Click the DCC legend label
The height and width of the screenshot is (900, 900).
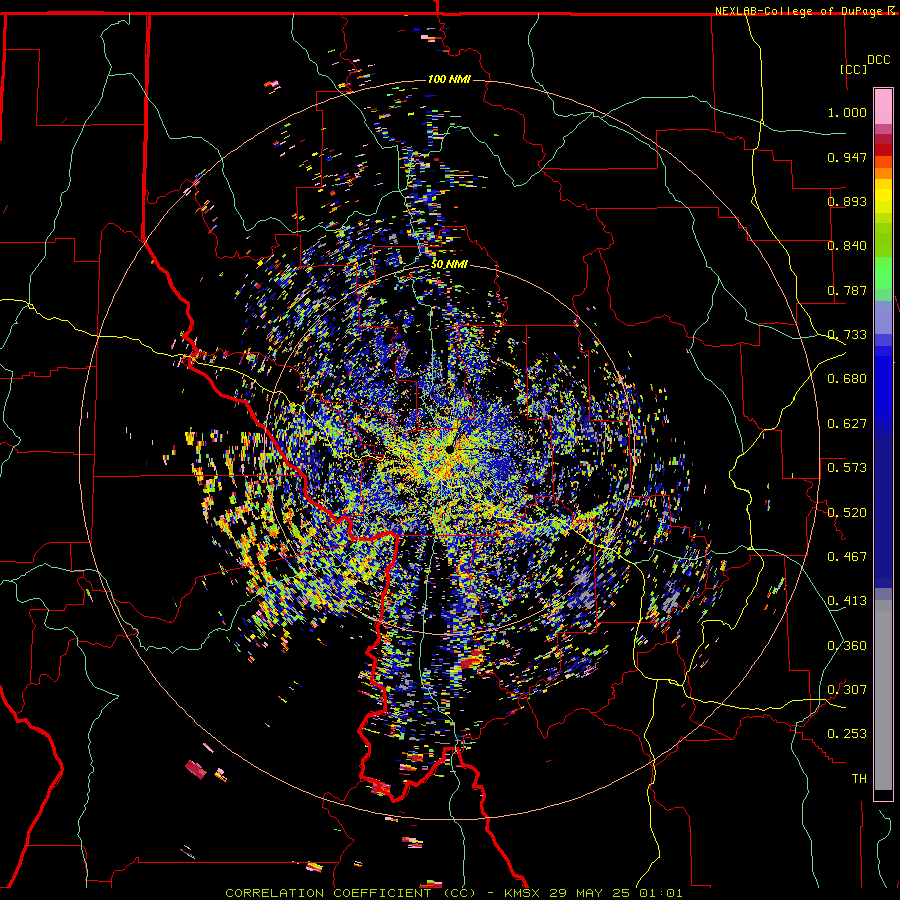(878, 60)
